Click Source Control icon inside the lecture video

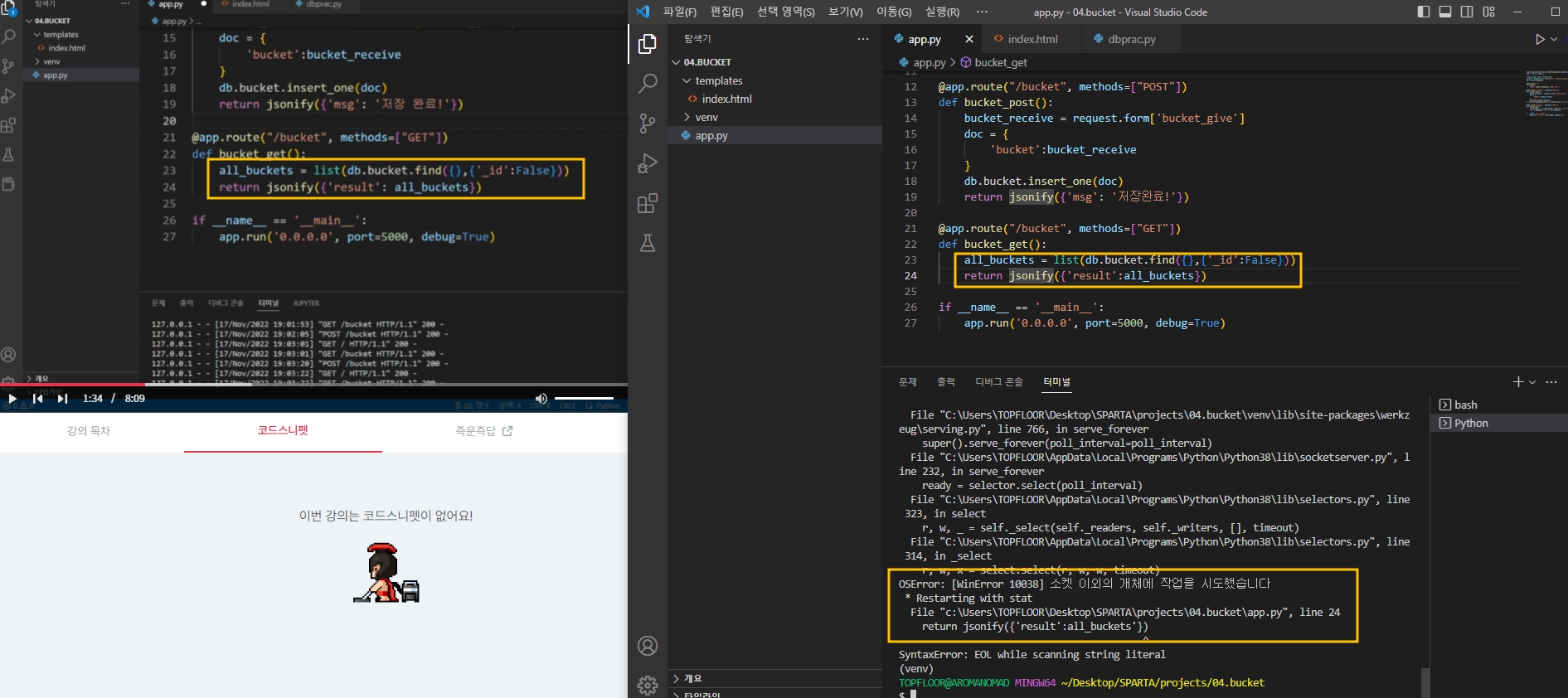tap(8, 66)
